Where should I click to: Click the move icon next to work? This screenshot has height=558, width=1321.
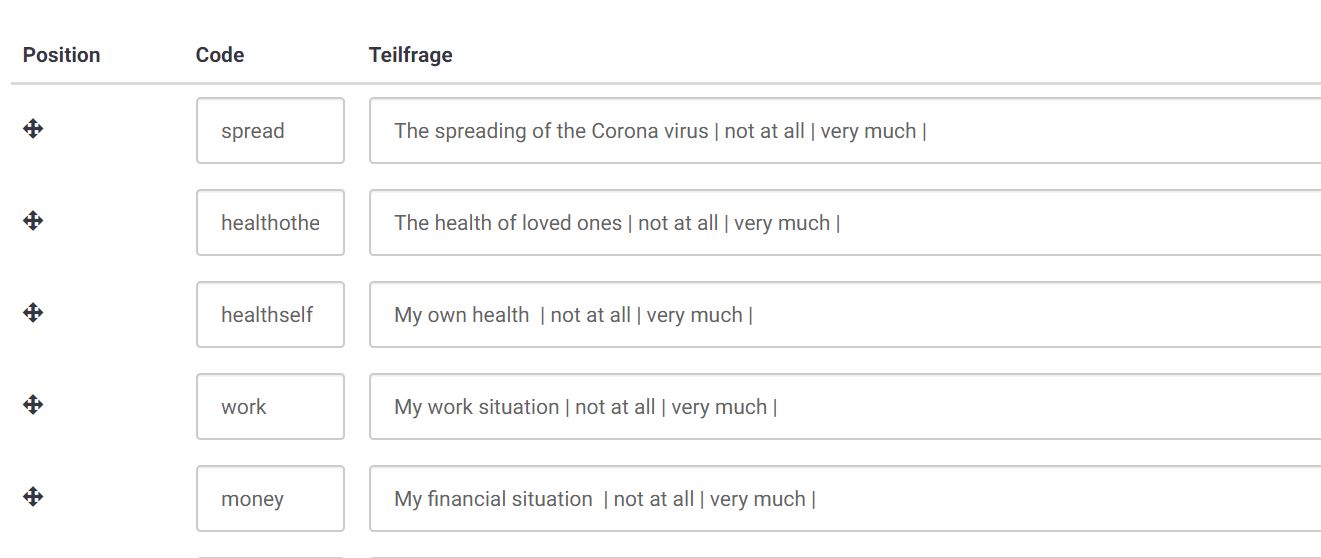(33, 404)
